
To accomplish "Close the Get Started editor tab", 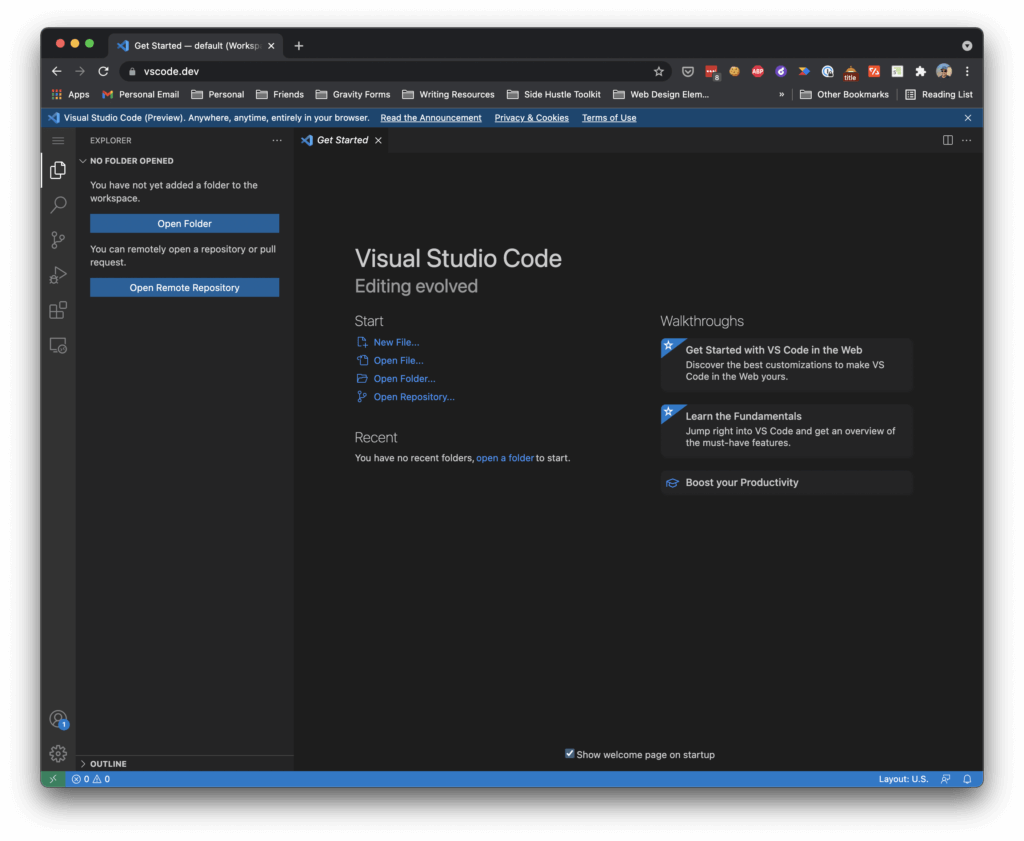I will point(378,140).
